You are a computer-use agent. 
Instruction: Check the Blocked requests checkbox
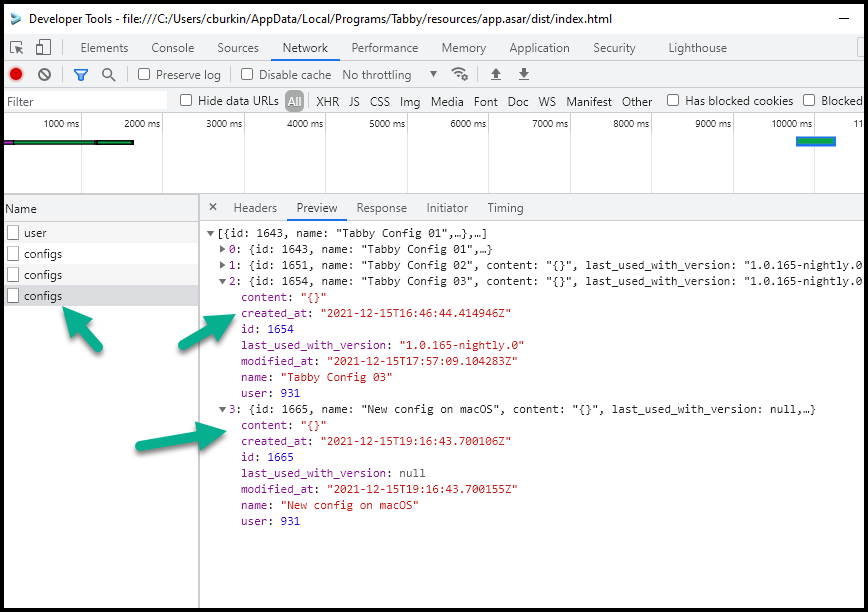(809, 100)
